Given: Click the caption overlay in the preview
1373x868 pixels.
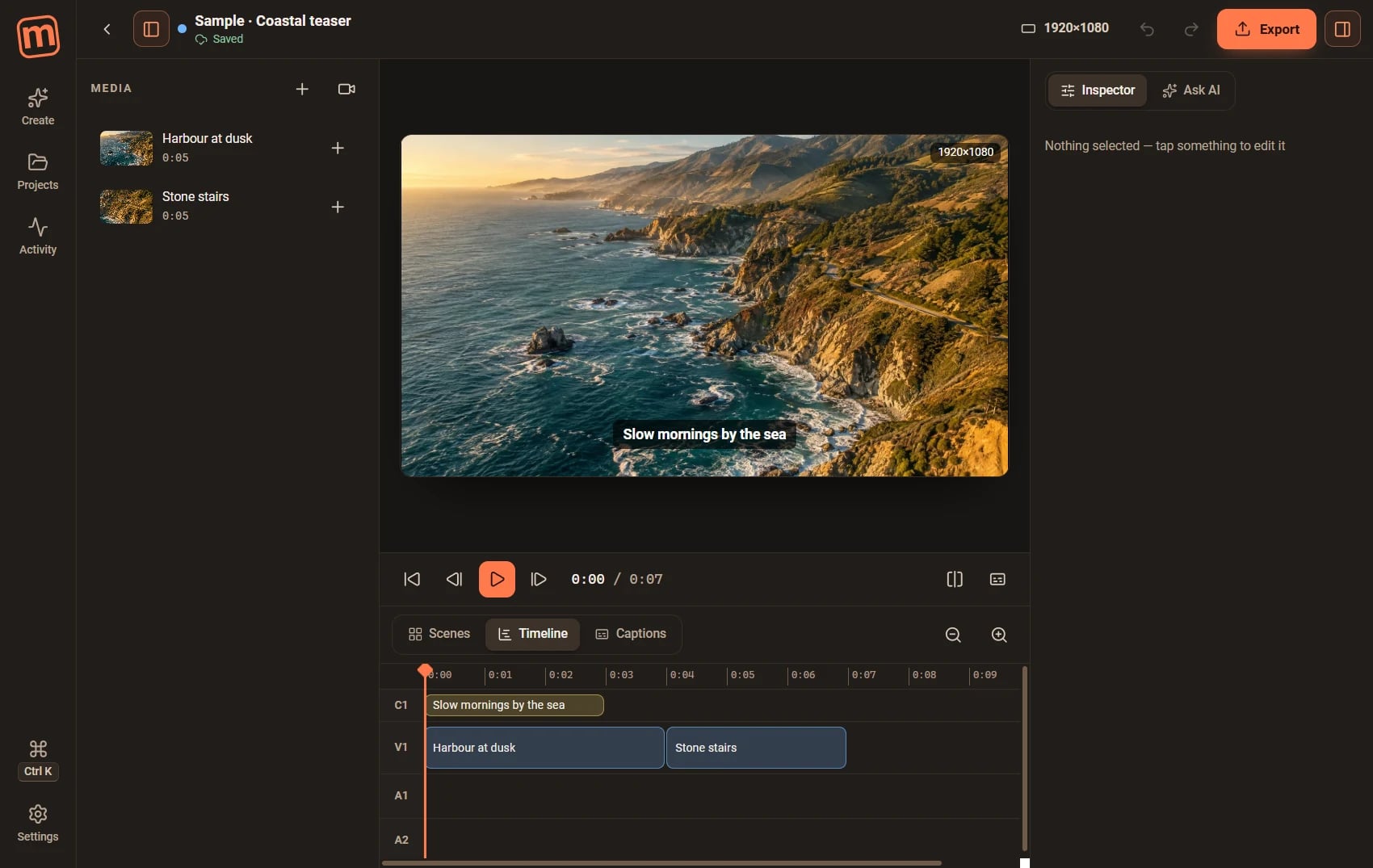Looking at the screenshot, I should point(704,434).
